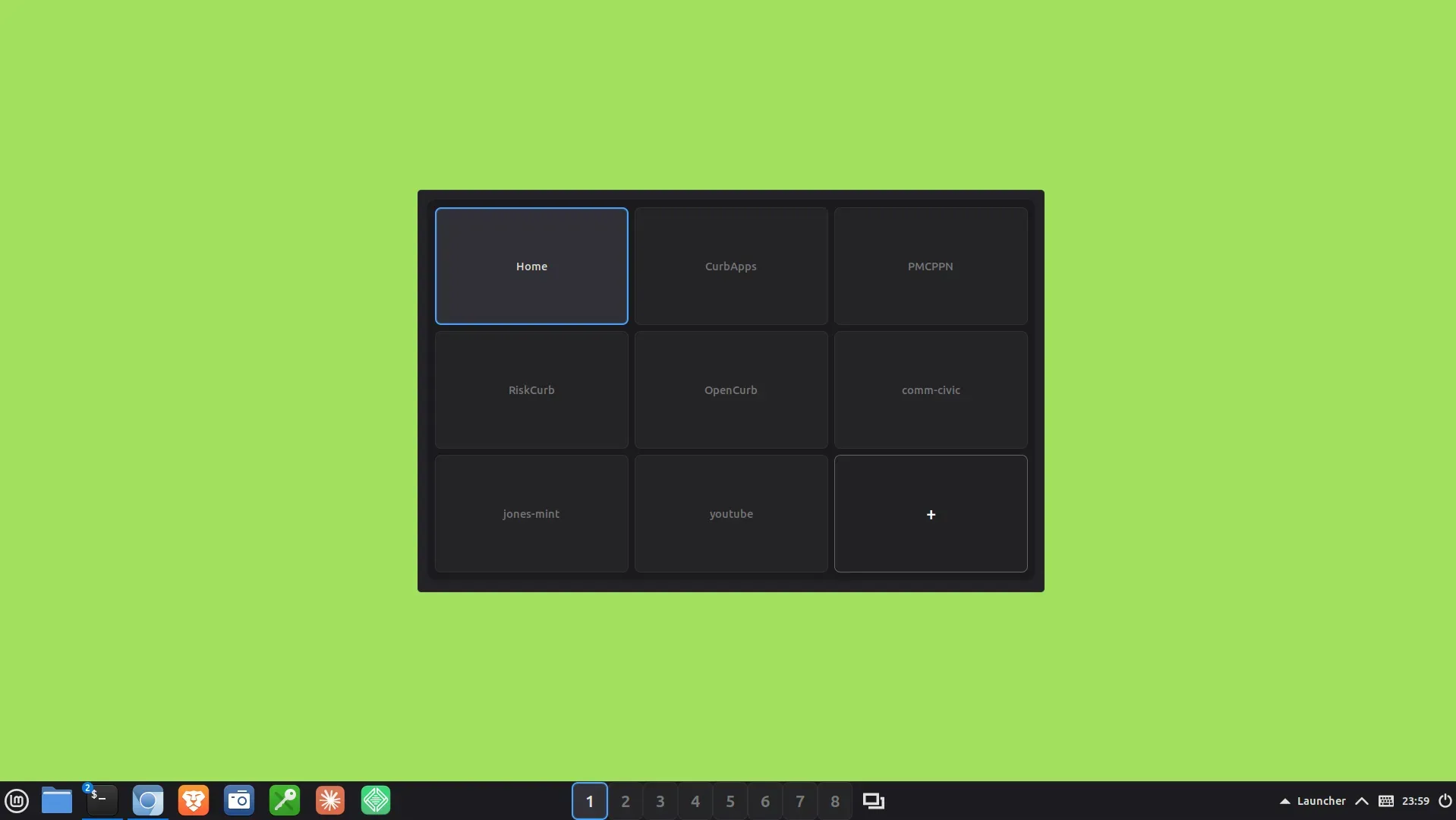Viewport: 1456px width, 820px height.
Task: Select the youtube workspace tile
Action: coord(731,513)
